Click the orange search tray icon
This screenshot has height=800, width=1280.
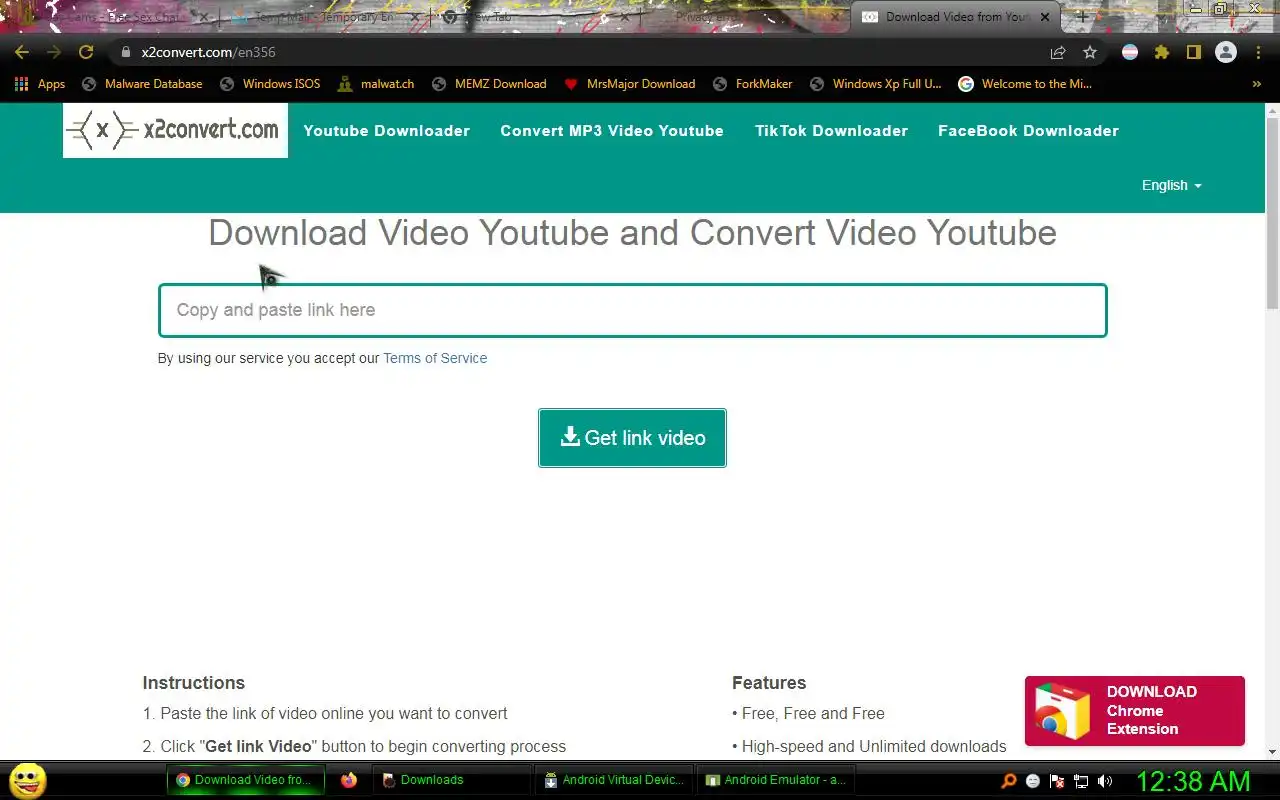pyautogui.click(x=1009, y=781)
